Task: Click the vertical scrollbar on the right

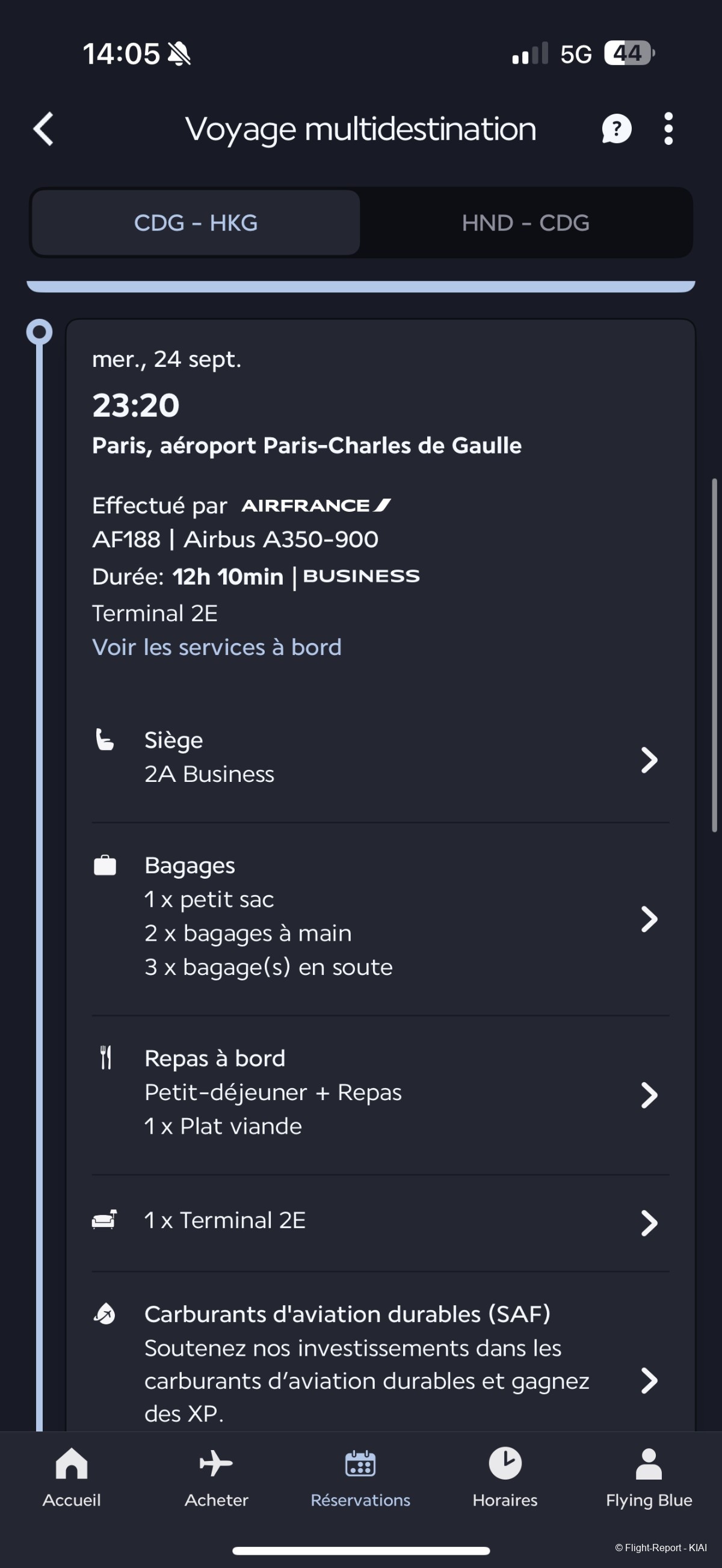Action: click(715, 655)
